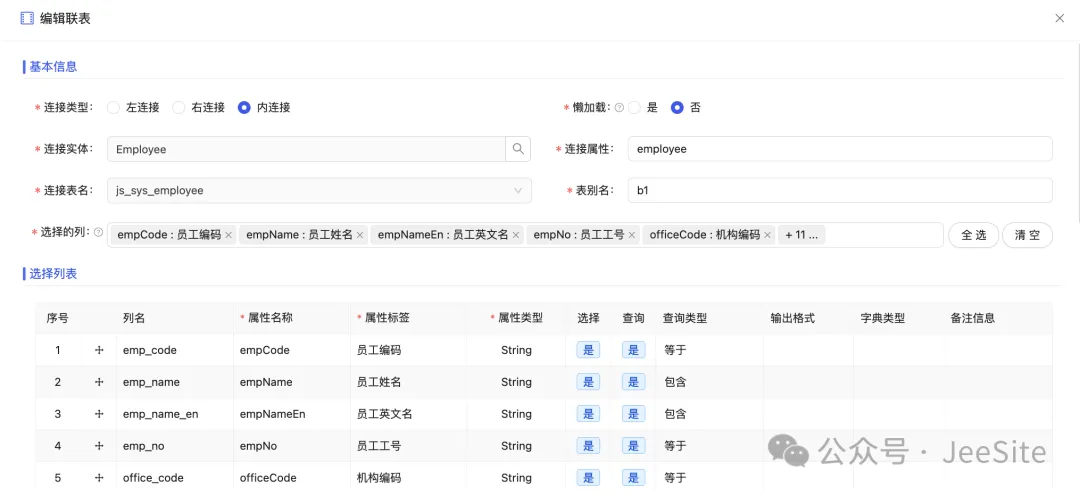Toggle 查询 switch for emp_name_en row
1080x495 pixels.
tap(633, 414)
